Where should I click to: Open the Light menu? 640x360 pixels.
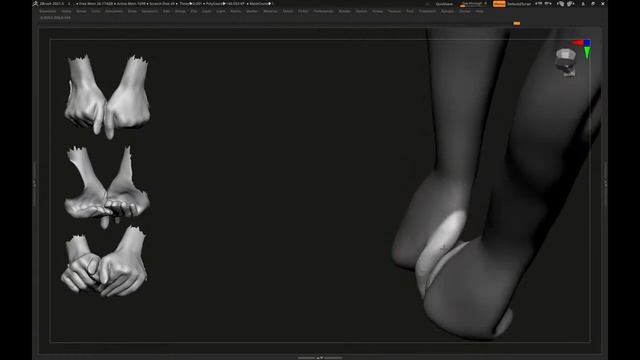pos(221,11)
